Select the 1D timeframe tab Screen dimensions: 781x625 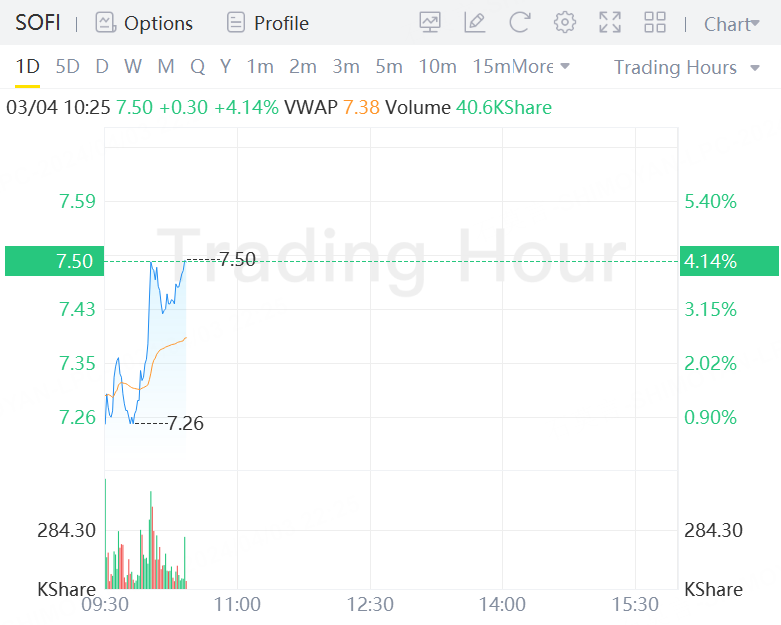pos(27,66)
